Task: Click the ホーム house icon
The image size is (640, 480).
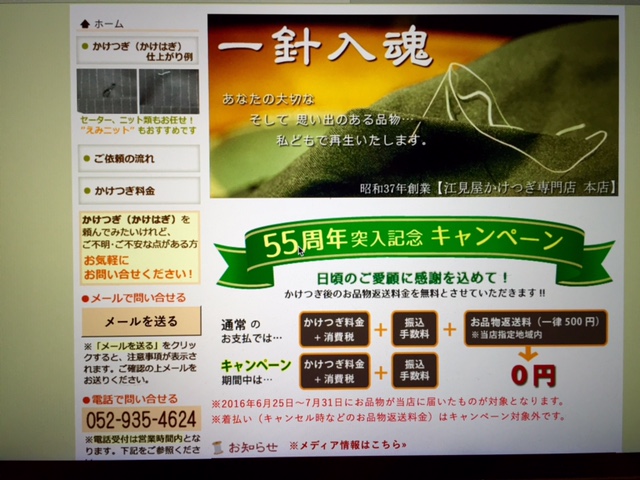Action: pyautogui.click(x=85, y=23)
